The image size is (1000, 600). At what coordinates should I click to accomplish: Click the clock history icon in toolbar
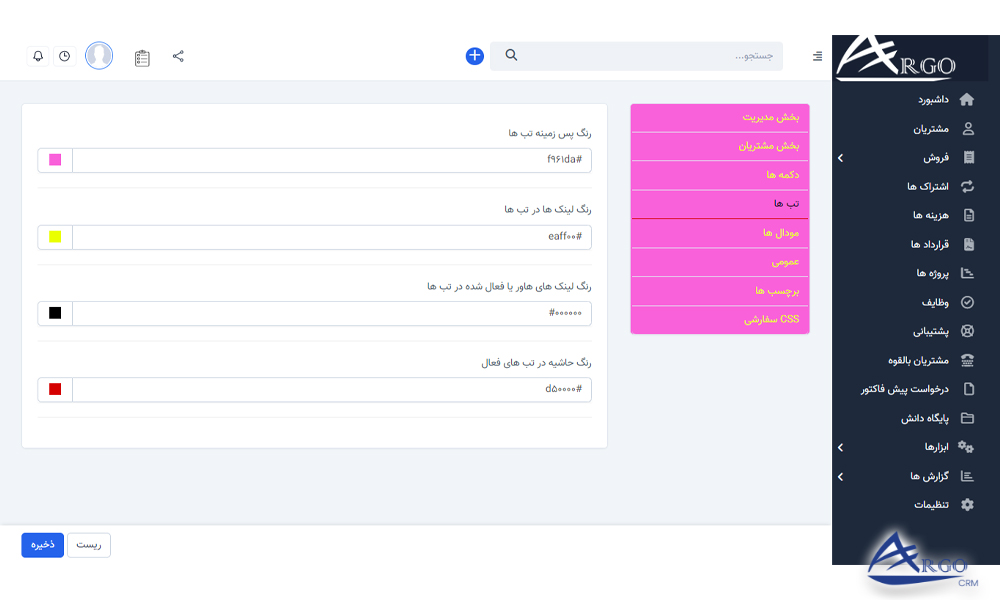click(65, 56)
